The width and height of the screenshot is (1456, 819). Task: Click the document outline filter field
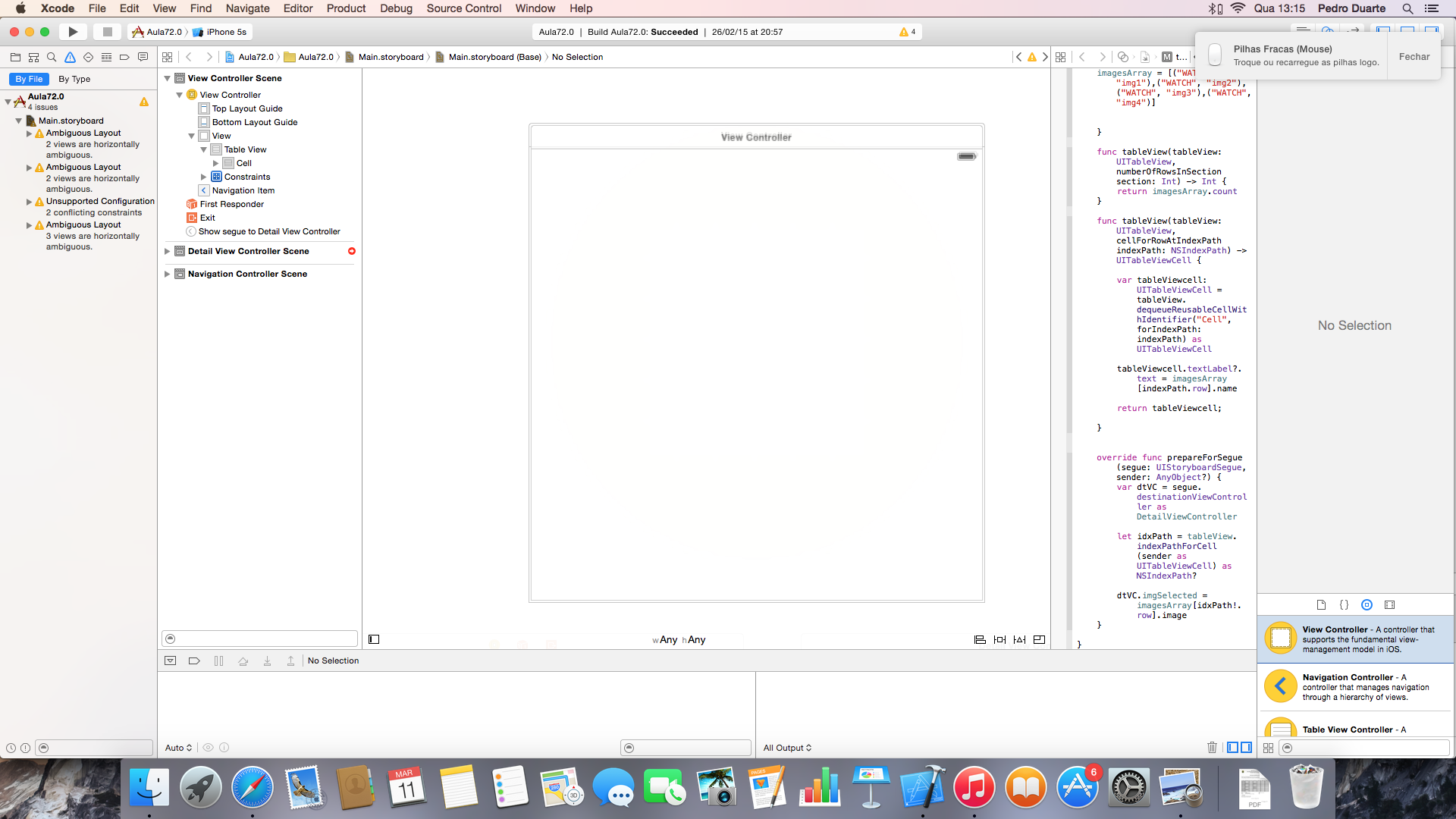point(259,639)
